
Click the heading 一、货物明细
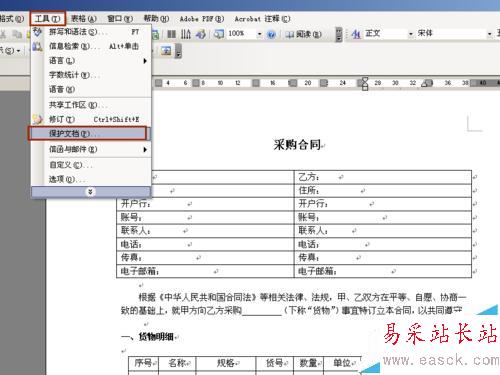[148, 337]
